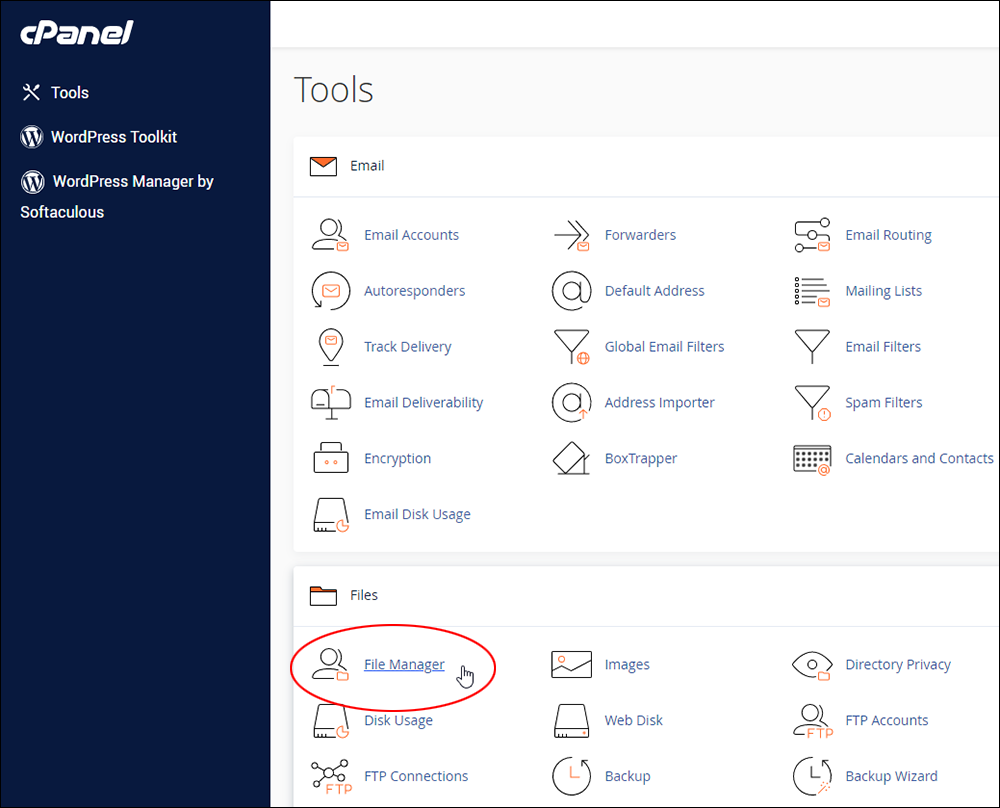Click the Calendars and Contacts icon
The height and width of the screenshot is (808, 1000).
pyautogui.click(x=812, y=460)
